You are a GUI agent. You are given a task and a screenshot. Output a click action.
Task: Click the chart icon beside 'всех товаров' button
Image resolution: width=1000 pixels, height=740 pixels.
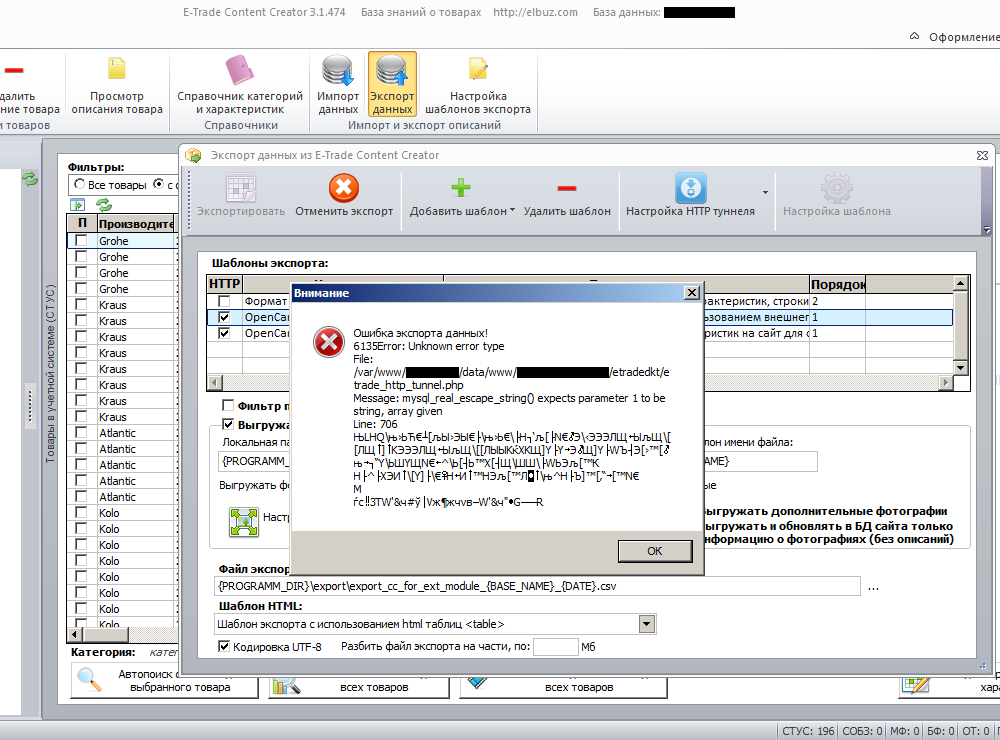286,686
